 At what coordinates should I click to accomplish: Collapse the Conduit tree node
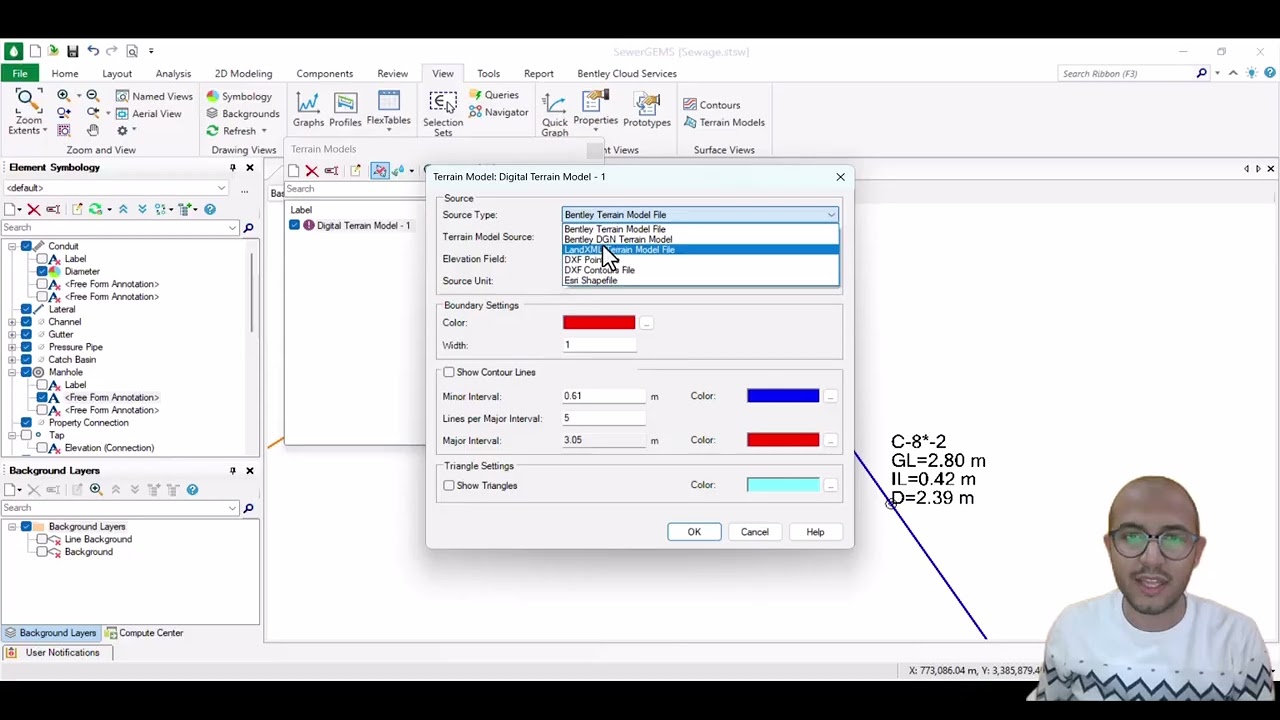pos(11,246)
